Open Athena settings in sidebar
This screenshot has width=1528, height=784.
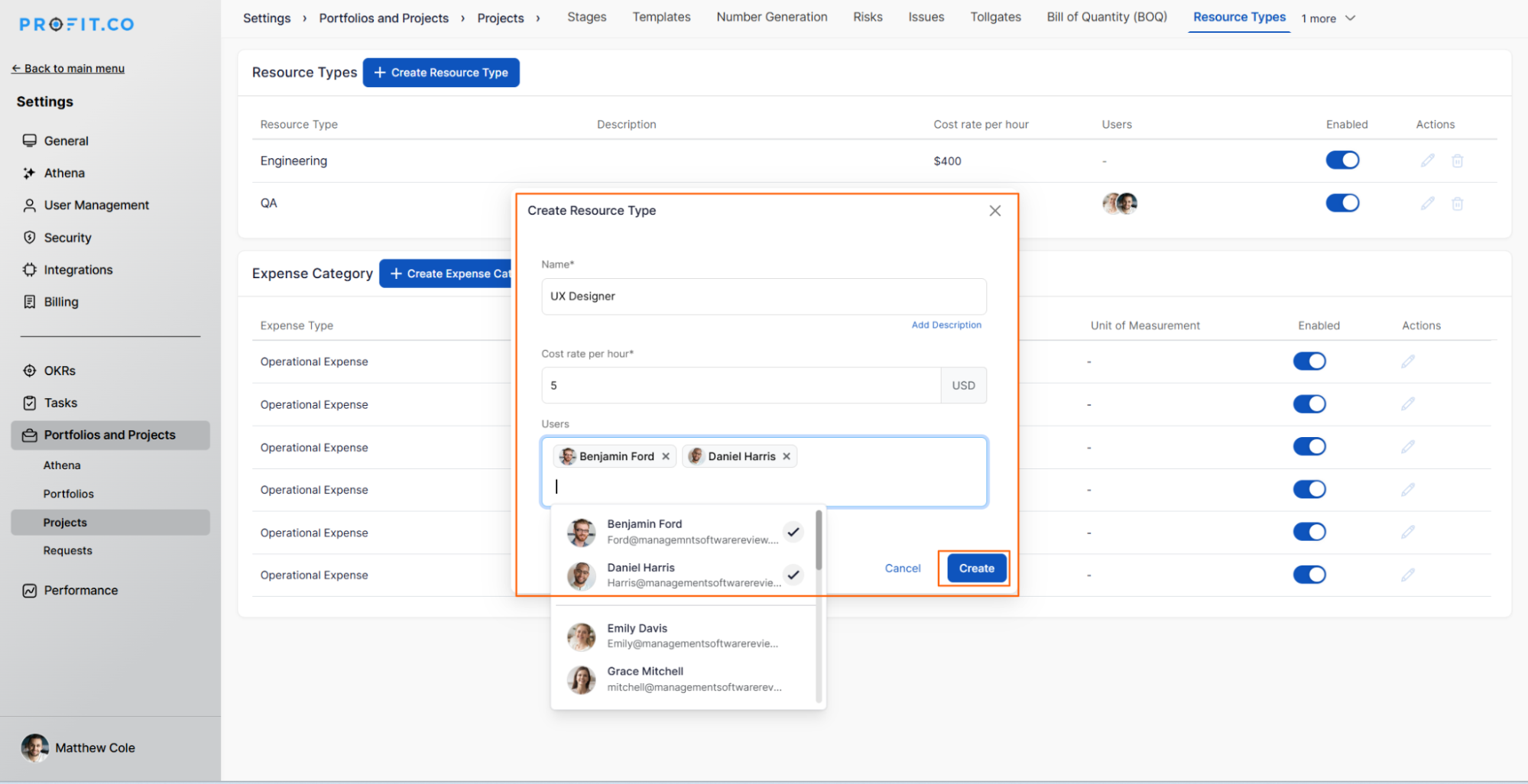pos(64,173)
